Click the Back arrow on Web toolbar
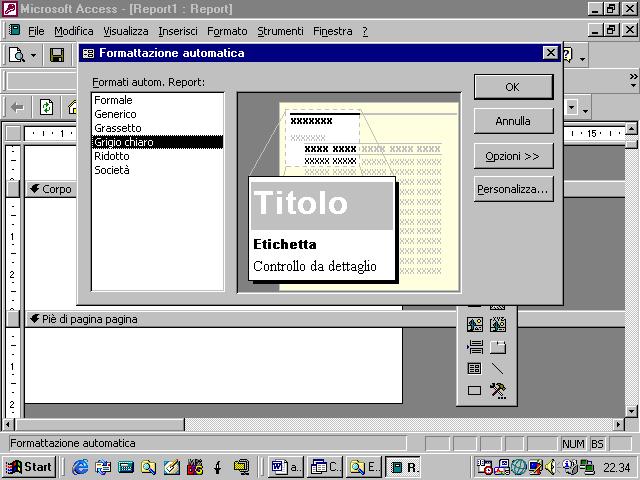Image resolution: width=640 pixels, height=480 pixels. pos(17,108)
